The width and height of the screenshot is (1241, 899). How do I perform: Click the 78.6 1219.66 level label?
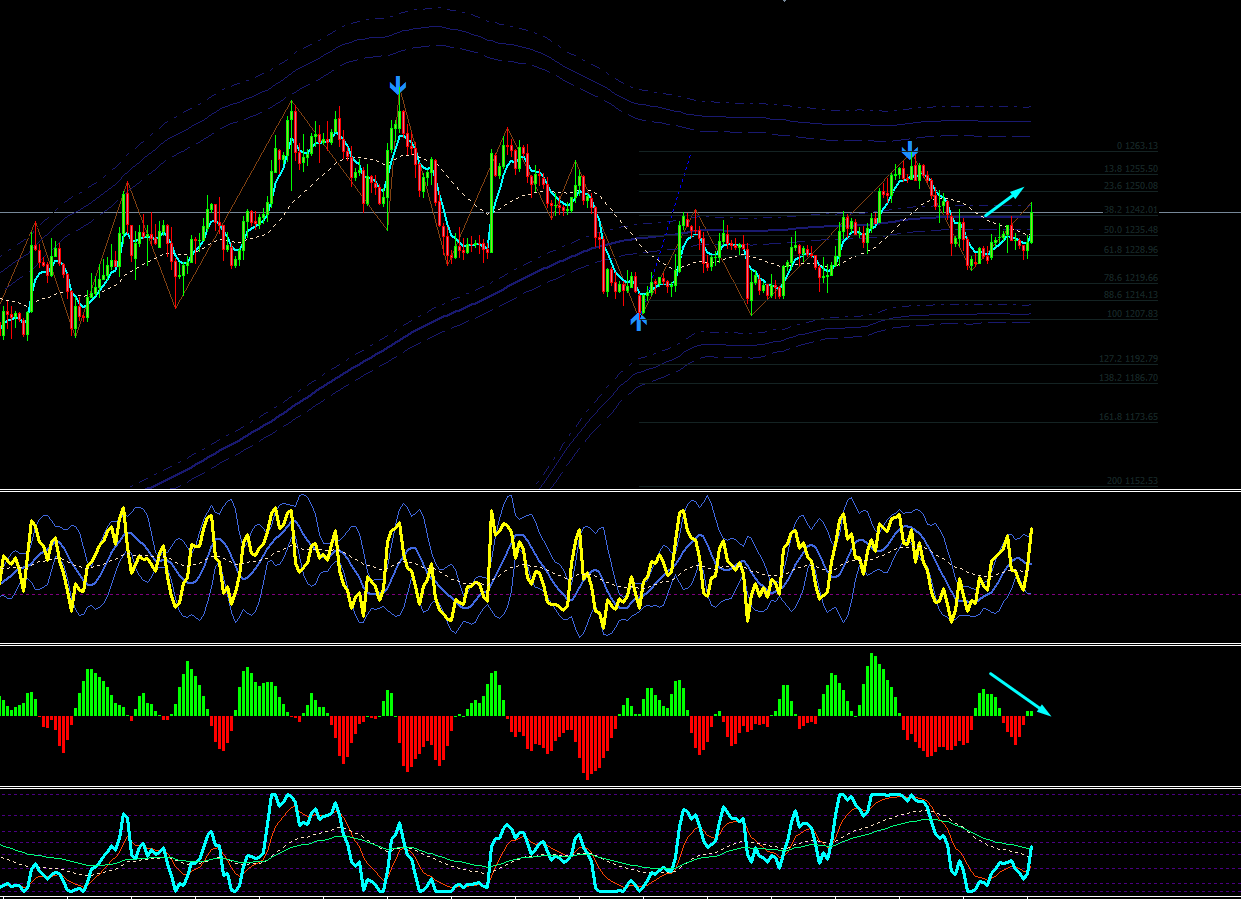pyautogui.click(x=1131, y=278)
